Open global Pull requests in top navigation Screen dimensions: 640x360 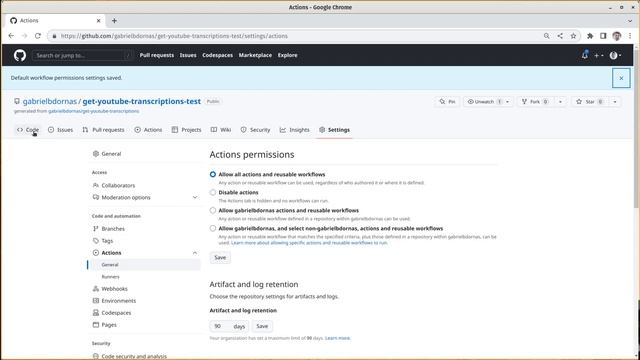click(x=157, y=55)
